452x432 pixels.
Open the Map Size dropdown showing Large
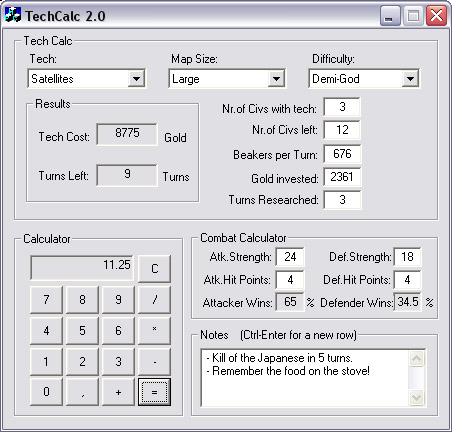[x=227, y=79]
